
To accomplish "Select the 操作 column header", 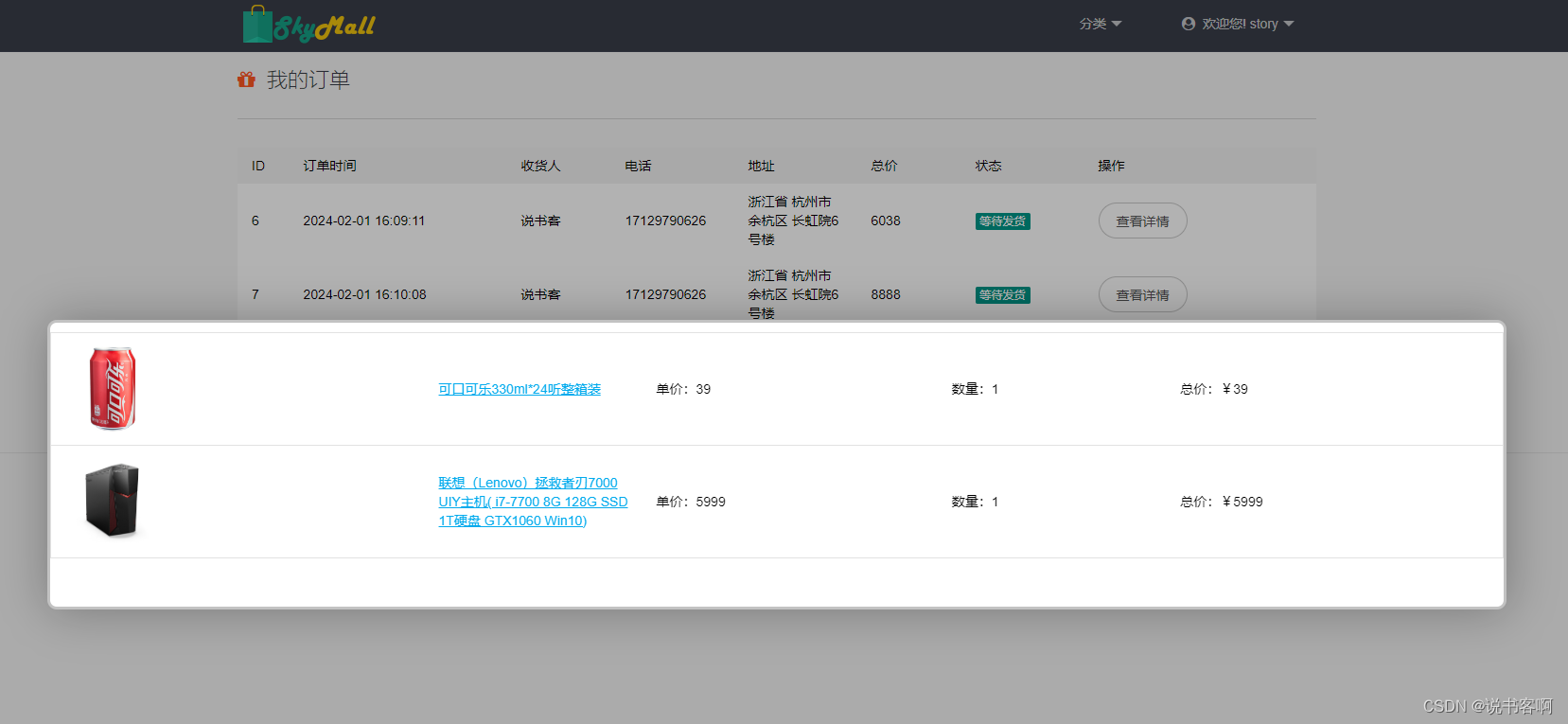I will [x=1111, y=166].
